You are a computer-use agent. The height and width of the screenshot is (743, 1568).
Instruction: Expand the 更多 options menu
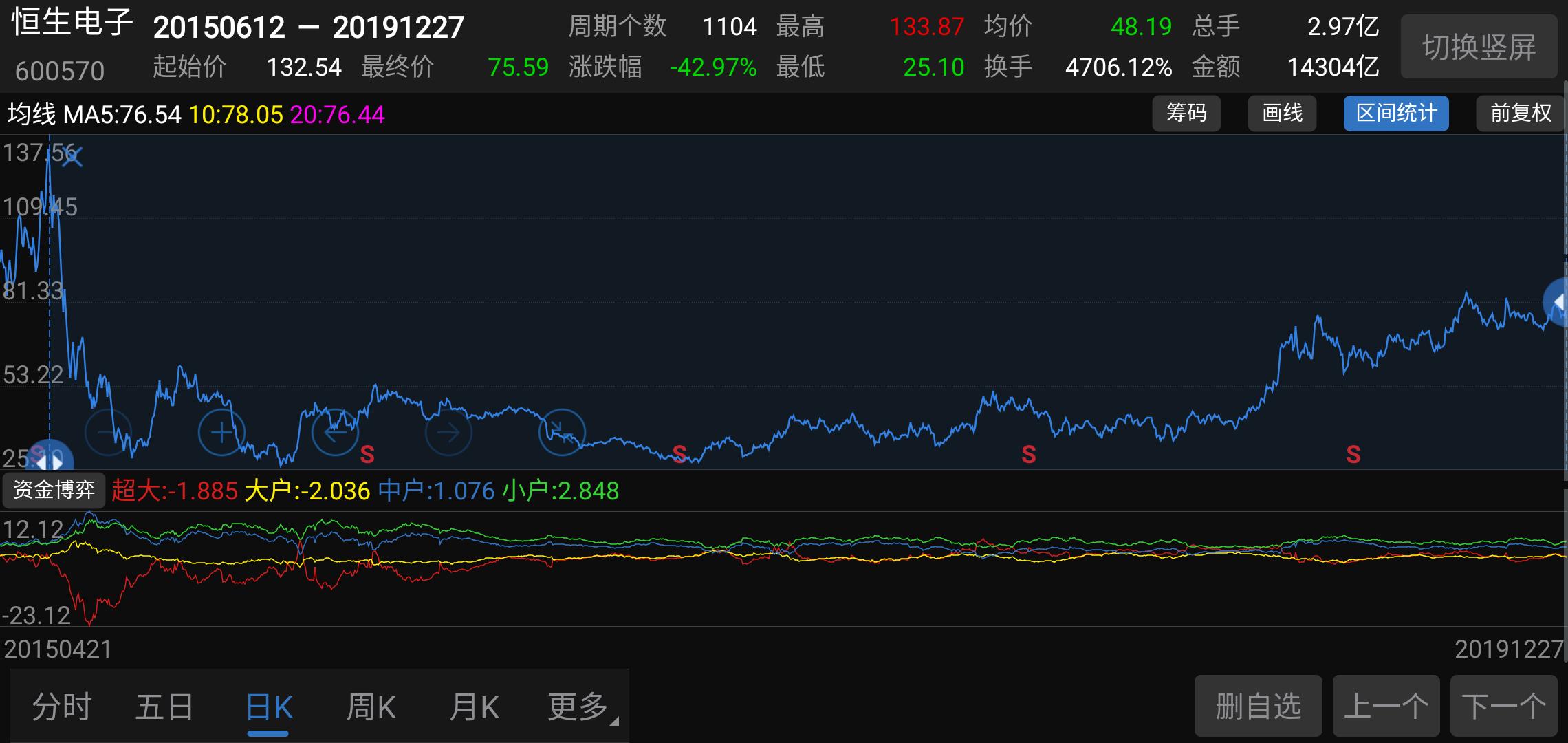[x=575, y=707]
